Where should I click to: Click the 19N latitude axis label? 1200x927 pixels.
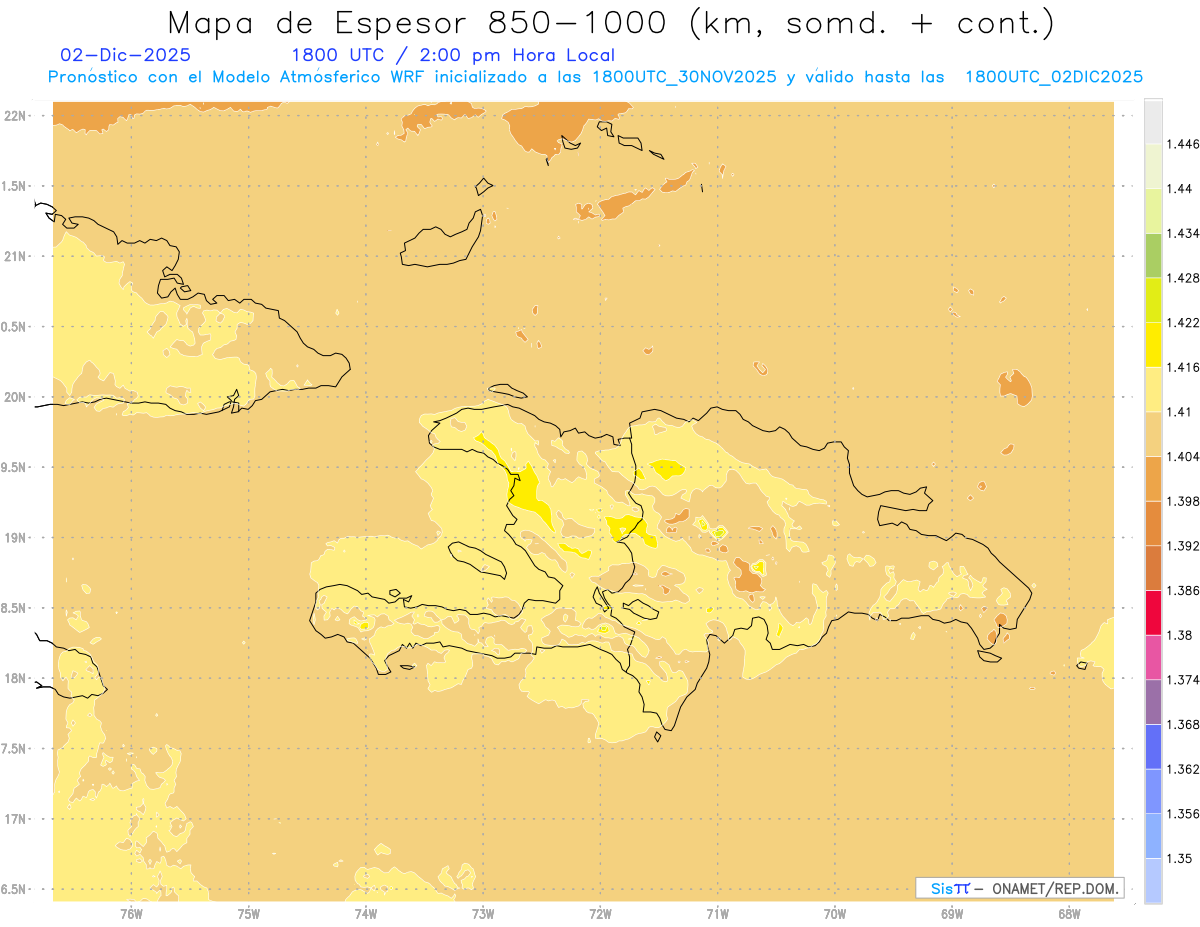tap(15, 537)
